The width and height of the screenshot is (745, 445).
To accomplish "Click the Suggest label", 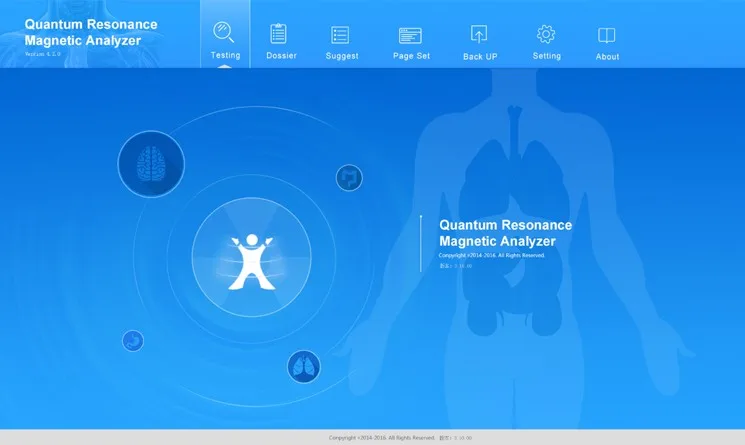I will (x=342, y=56).
